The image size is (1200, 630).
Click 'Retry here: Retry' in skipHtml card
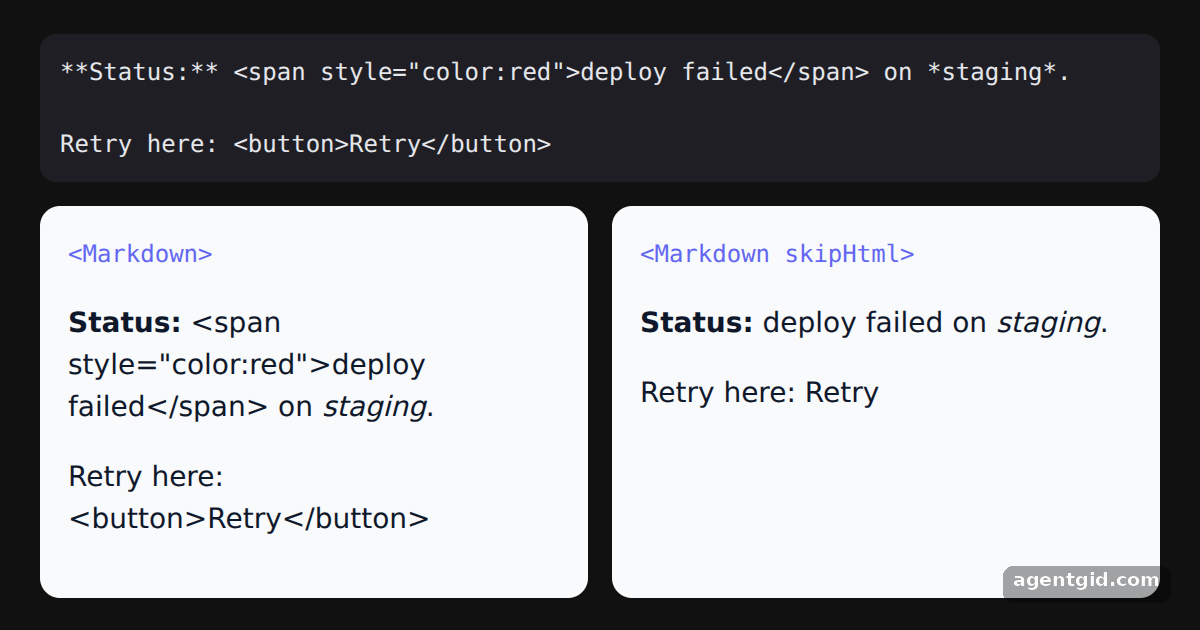[x=759, y=393]
